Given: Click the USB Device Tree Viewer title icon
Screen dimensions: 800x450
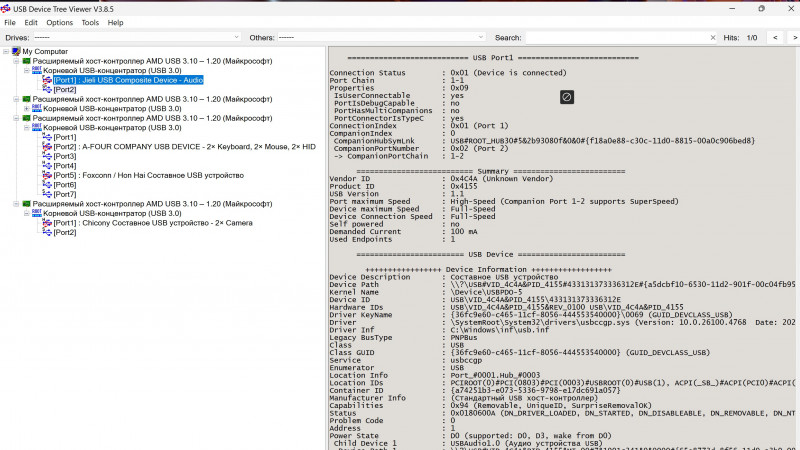Looking at the screenshot, I should coord(8,7).
